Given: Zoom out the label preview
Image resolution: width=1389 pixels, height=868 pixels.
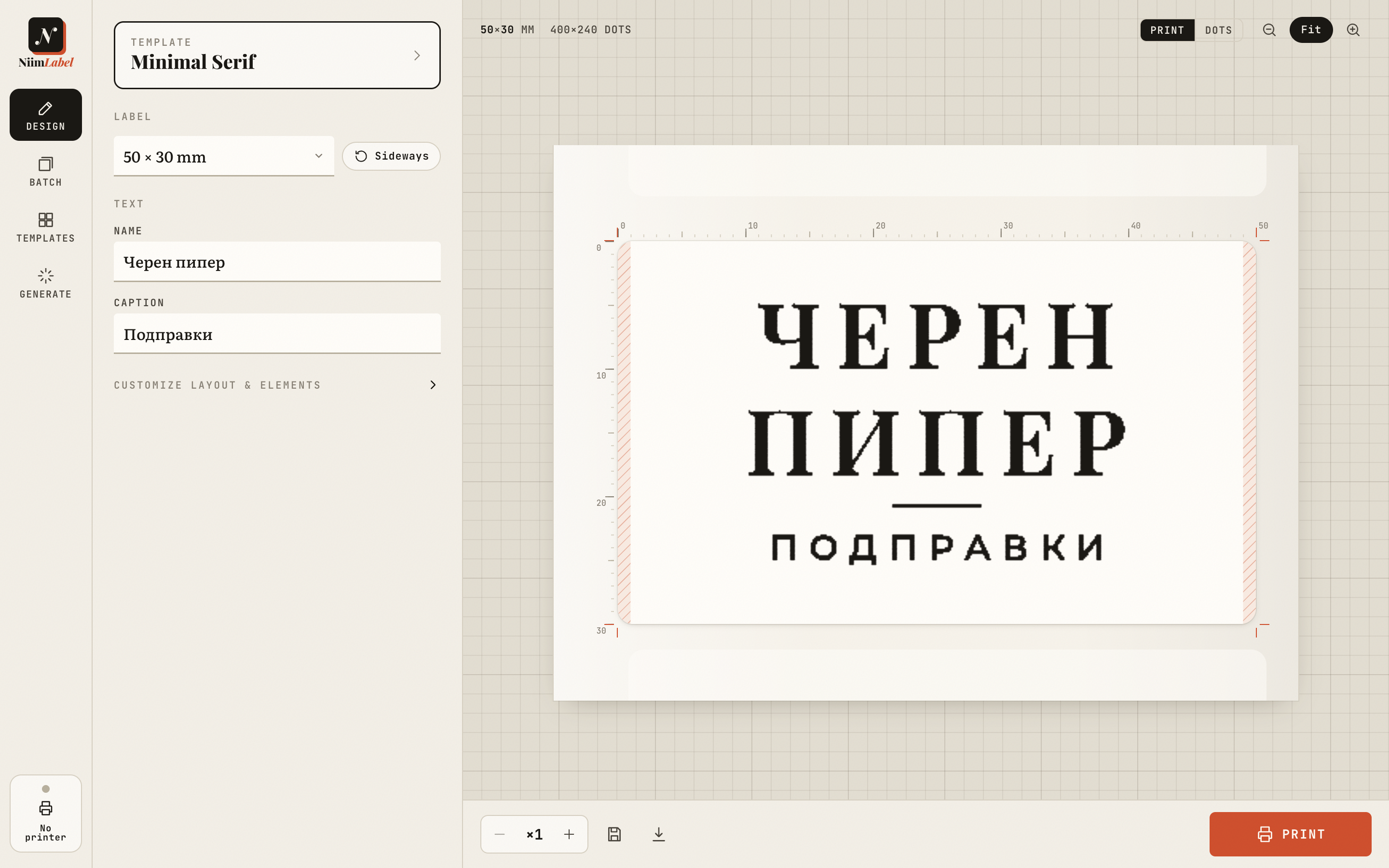Looking at the screenshot, I should [x=1269, y=30].
